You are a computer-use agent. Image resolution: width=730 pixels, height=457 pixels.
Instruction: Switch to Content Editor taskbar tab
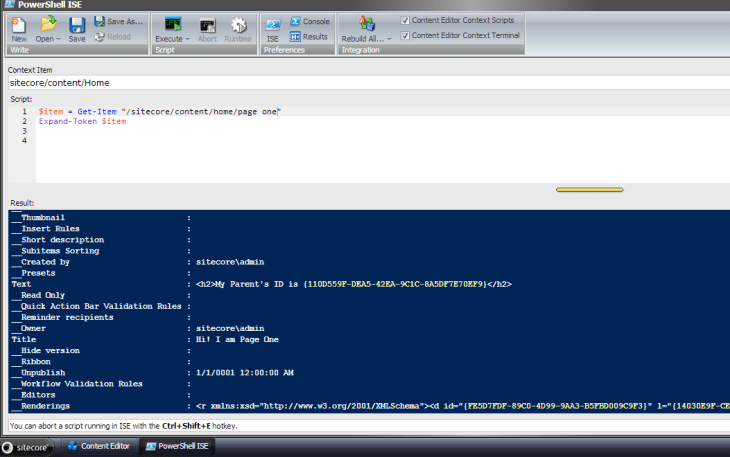(x=98, y=446)
